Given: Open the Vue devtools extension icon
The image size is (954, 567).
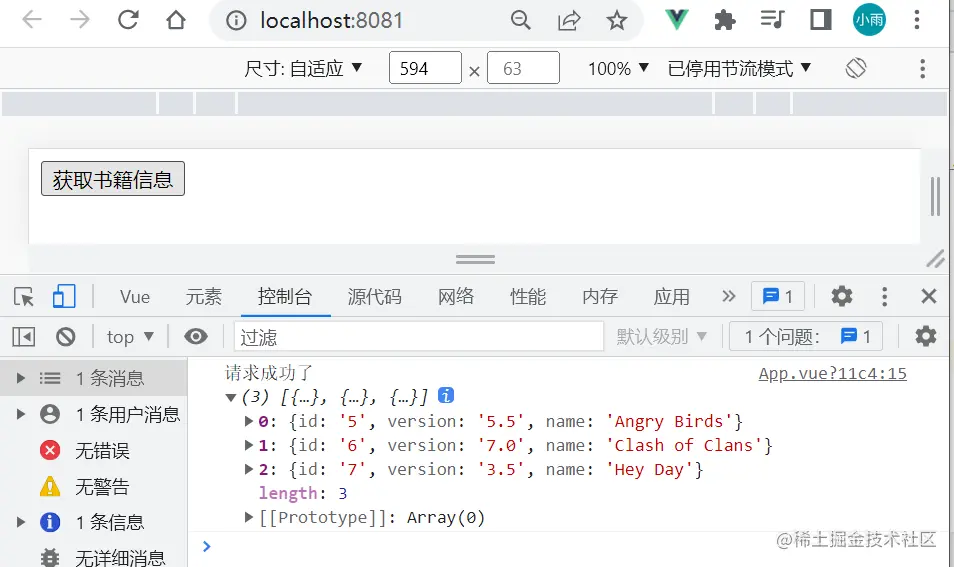Looking at the screenshot, I should point(677,20).
